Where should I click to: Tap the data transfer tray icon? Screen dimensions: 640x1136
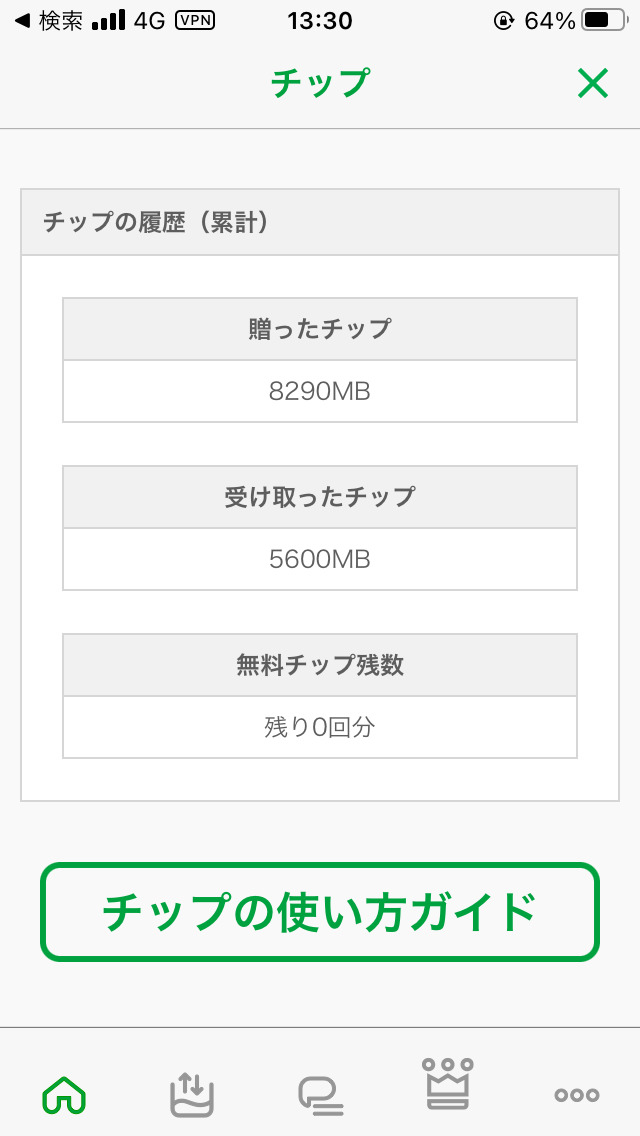(191, 1094)
